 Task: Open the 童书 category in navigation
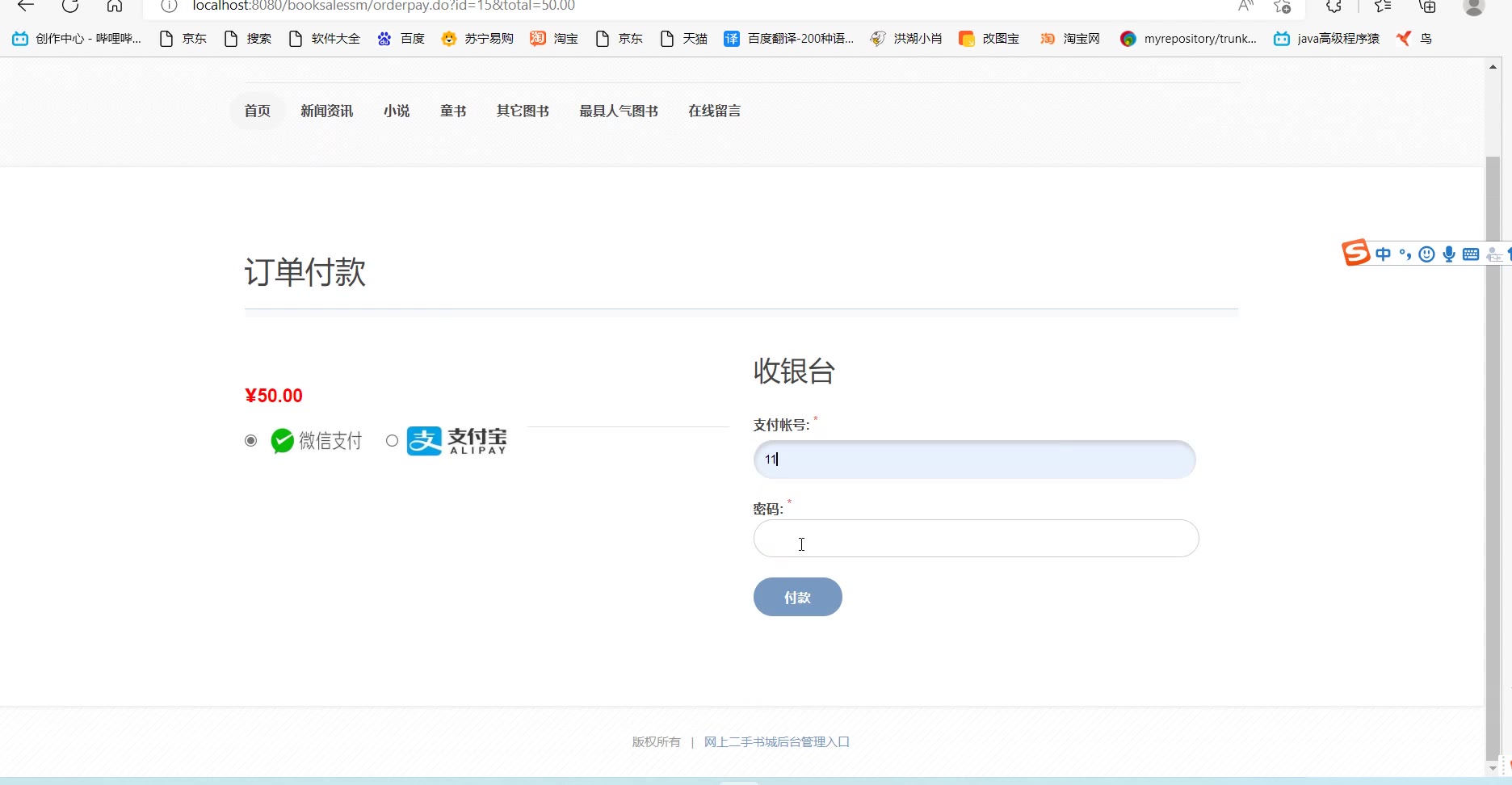coord(453,111)
